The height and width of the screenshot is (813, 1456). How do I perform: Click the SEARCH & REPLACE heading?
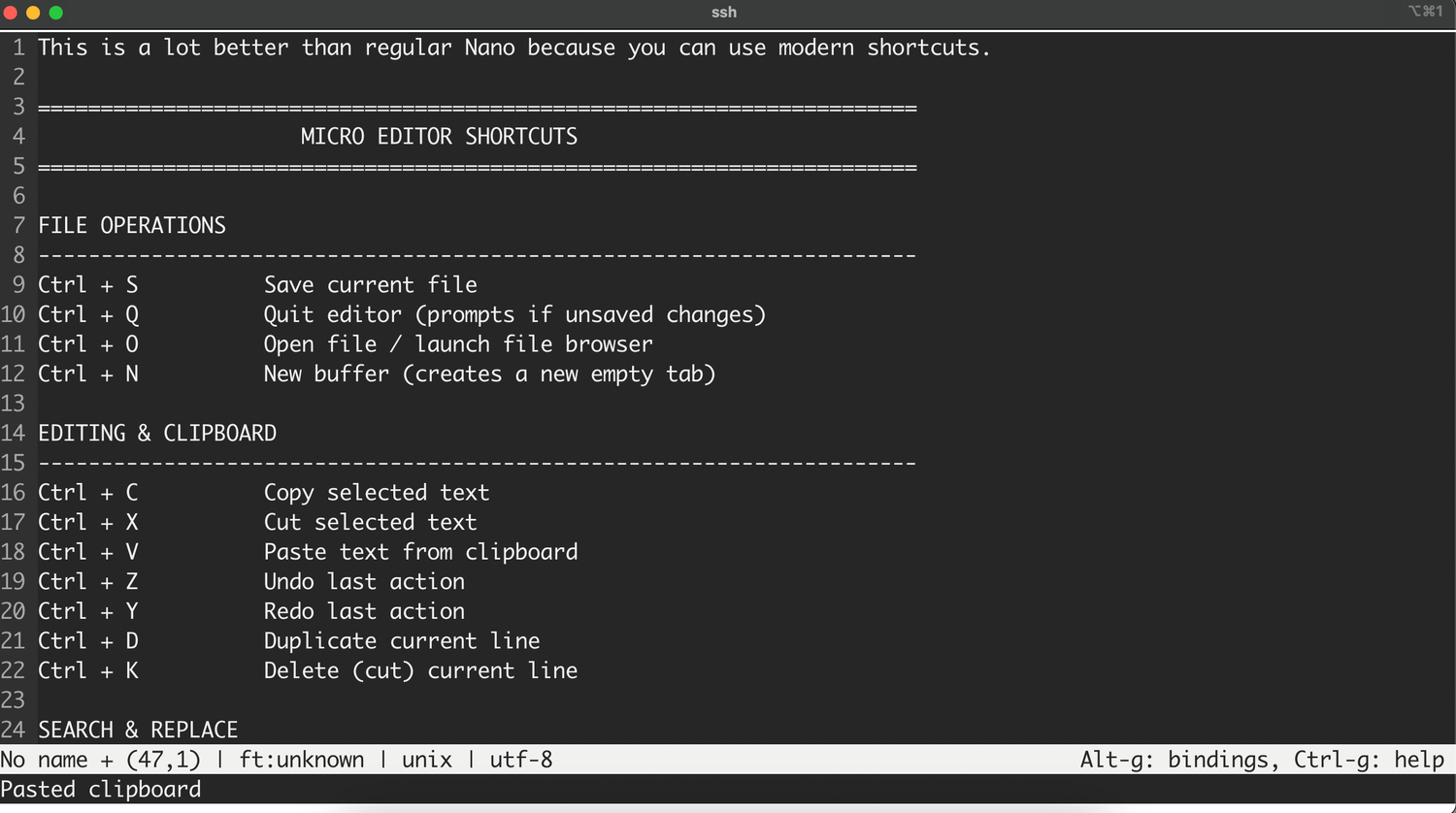pyautogui.click(x=138, y=730)
